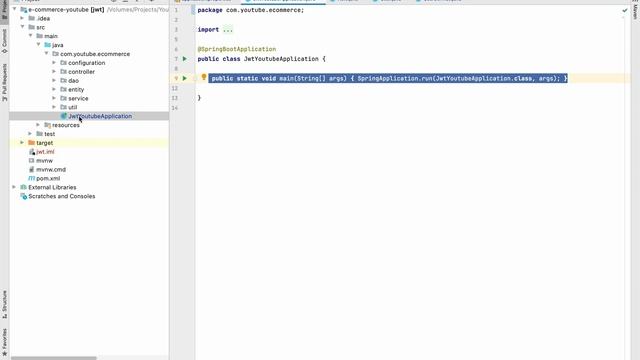Collapse the main folder
Image resolution: width=640 pixels, height=360 pixels.
pyautogui.click(x=31, y=36)
